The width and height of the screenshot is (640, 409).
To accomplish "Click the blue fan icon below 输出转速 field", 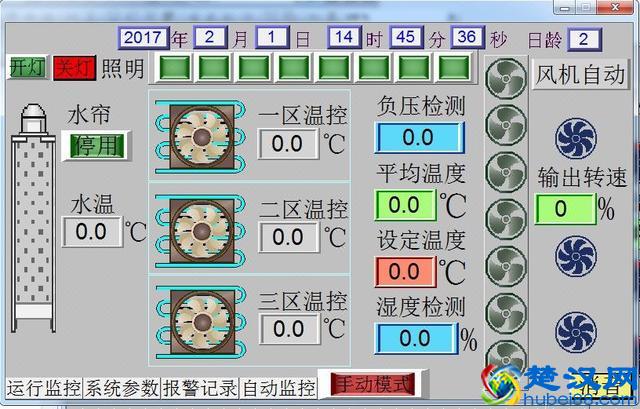I will [x=576, y=256].
